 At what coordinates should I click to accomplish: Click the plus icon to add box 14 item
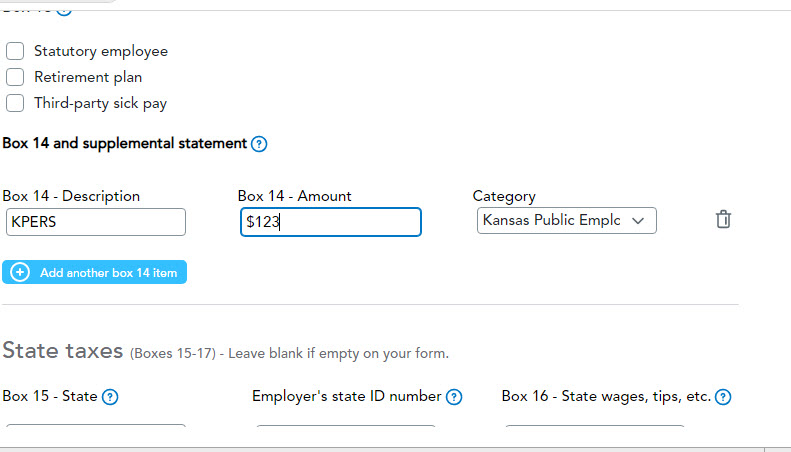pyautogui.click(x=20, y=272)
